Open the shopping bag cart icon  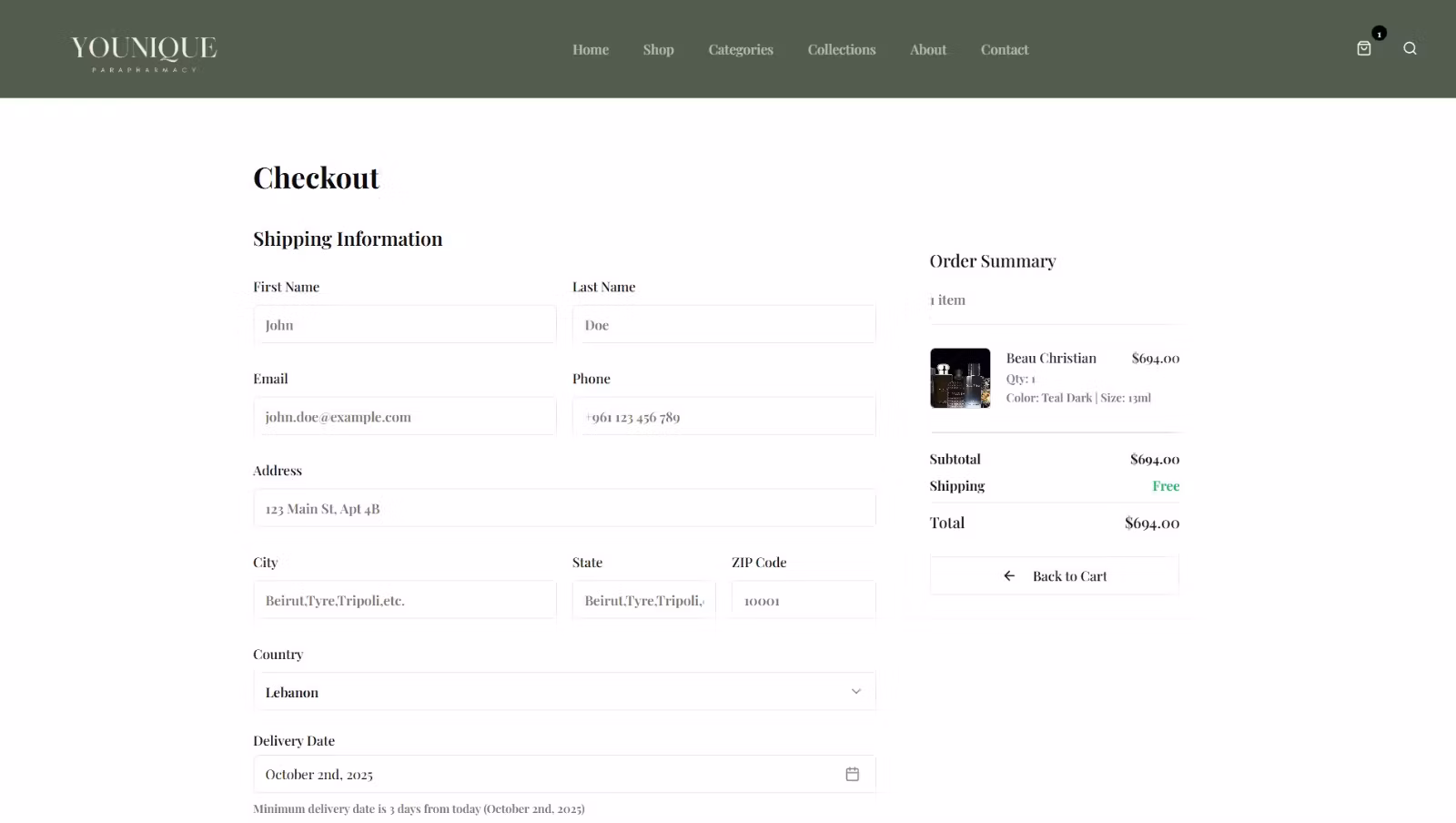(1362, 49)
